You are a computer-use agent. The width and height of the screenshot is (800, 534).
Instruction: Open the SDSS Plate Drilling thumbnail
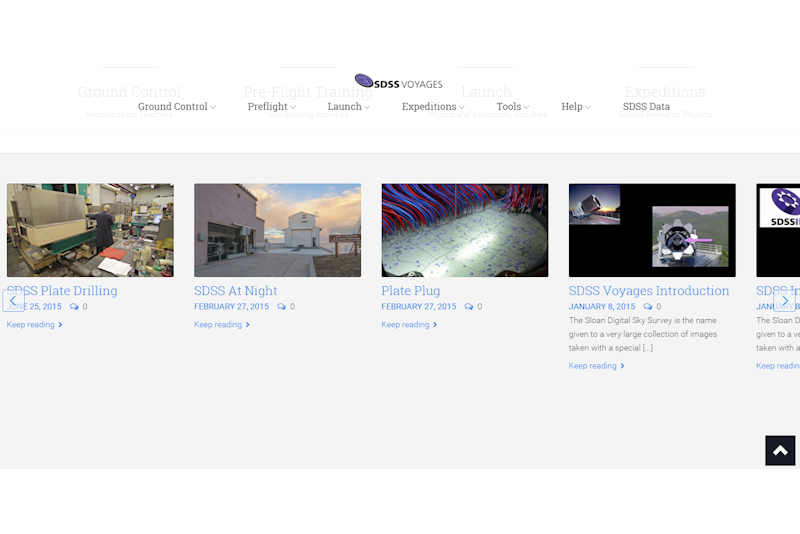coord(90,231)
